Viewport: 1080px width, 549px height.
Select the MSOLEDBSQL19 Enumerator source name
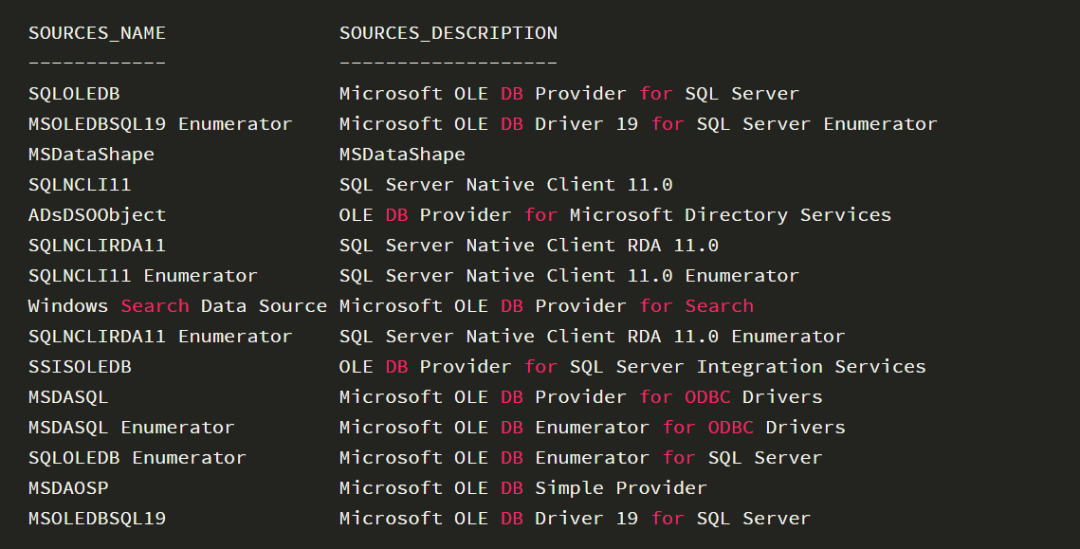coord(160,124)
